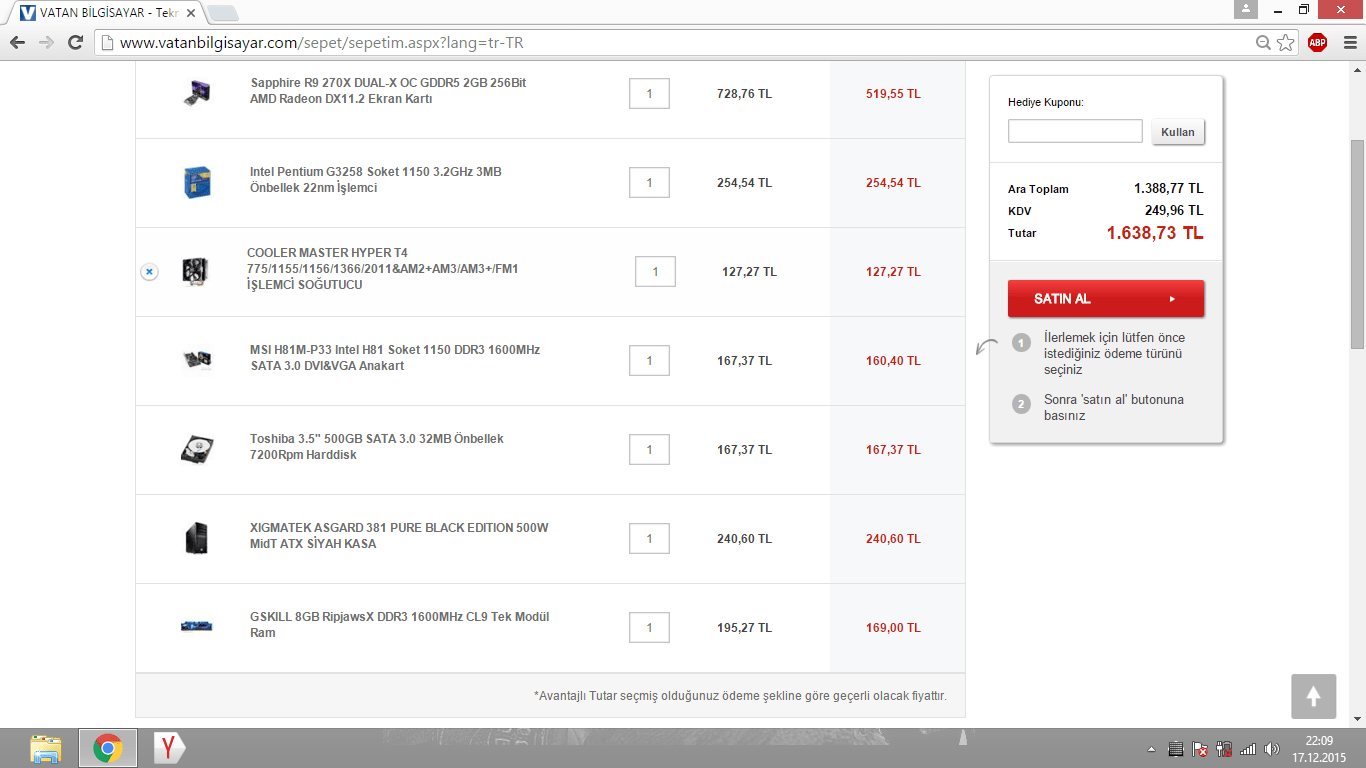Viewport: 1366px width, 768px height.
Task: Launch Yandex browser from the taskbar
Action: click(169, 748)
